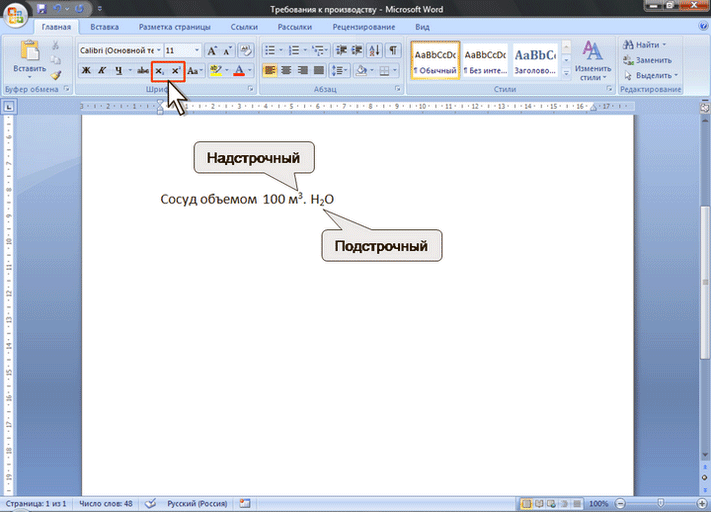
Task: Cut selection with scissors icon
Action: [55, 45]
